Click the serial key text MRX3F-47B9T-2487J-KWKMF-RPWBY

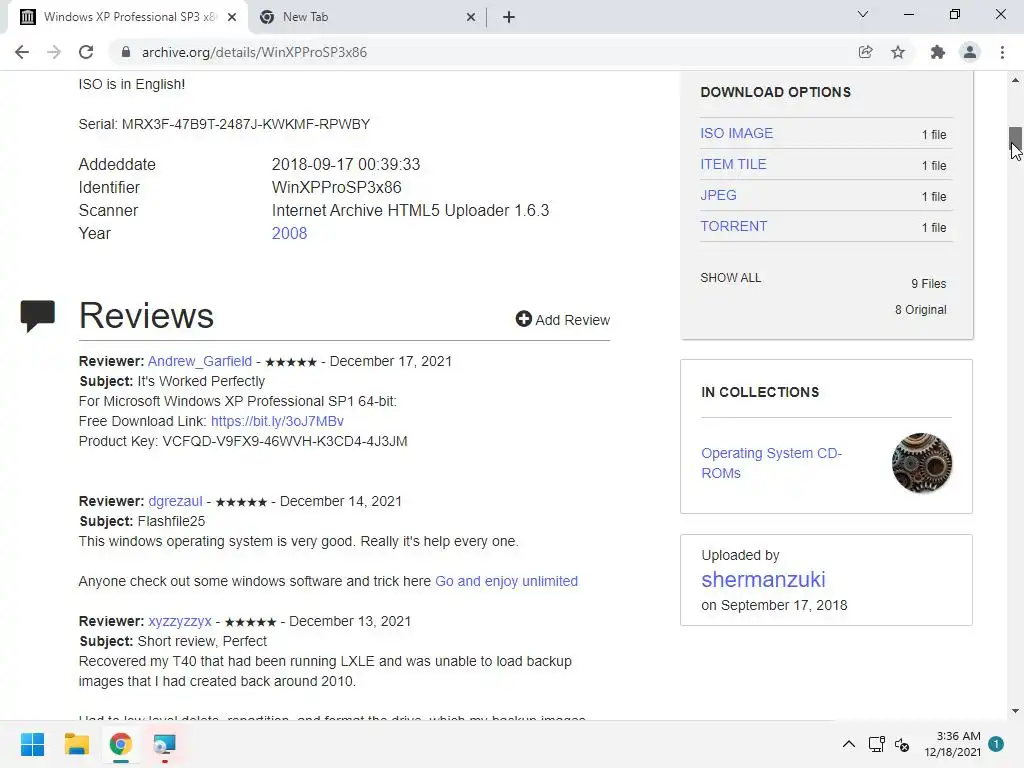(x=246, y=124)
